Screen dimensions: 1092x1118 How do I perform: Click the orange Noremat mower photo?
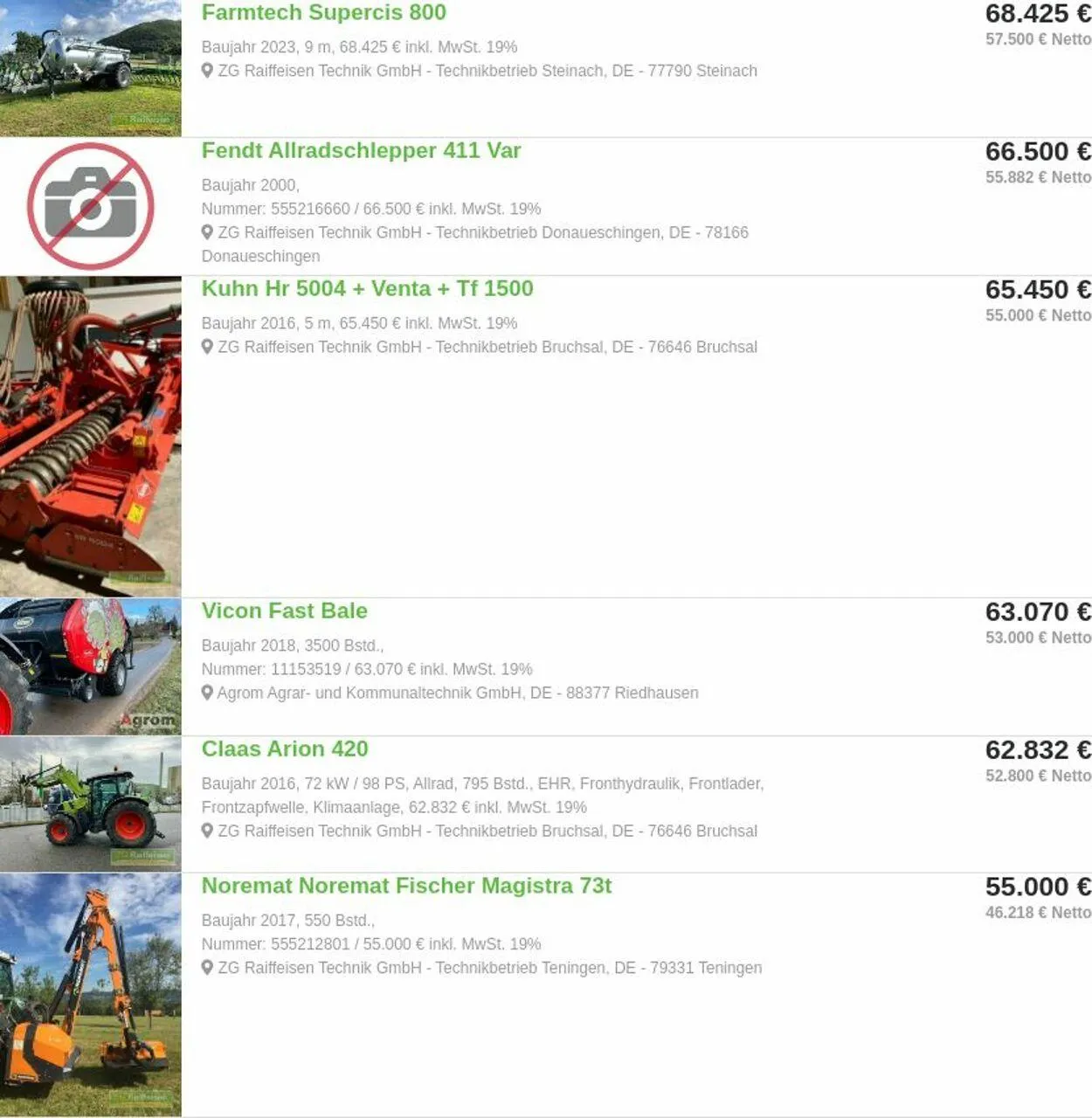tap(91, 995)
